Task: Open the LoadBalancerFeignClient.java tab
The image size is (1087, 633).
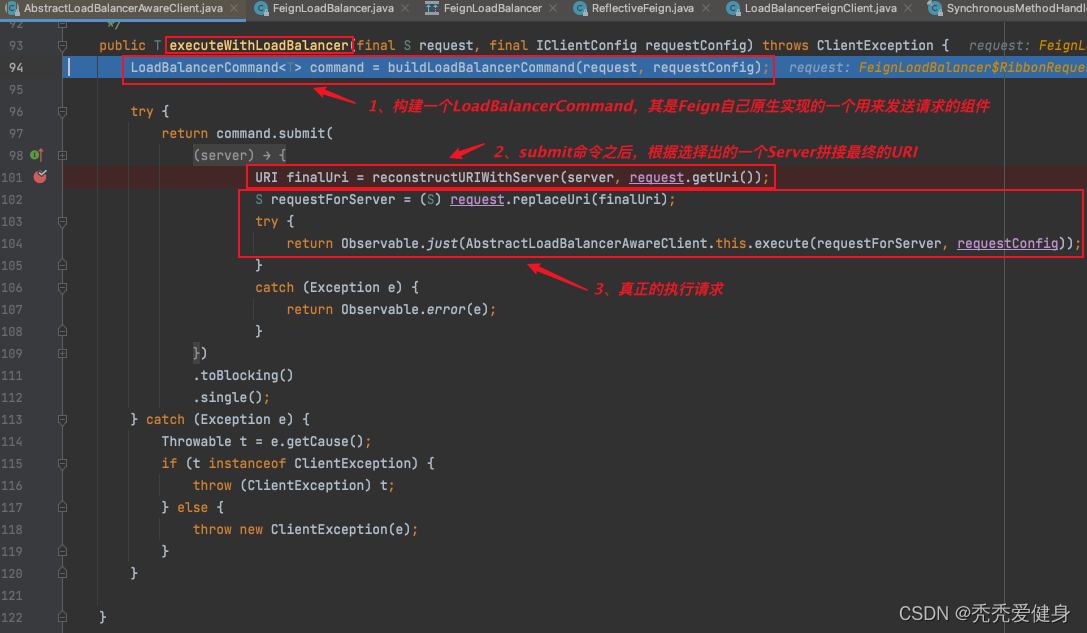Action: (x=820, y=8)
